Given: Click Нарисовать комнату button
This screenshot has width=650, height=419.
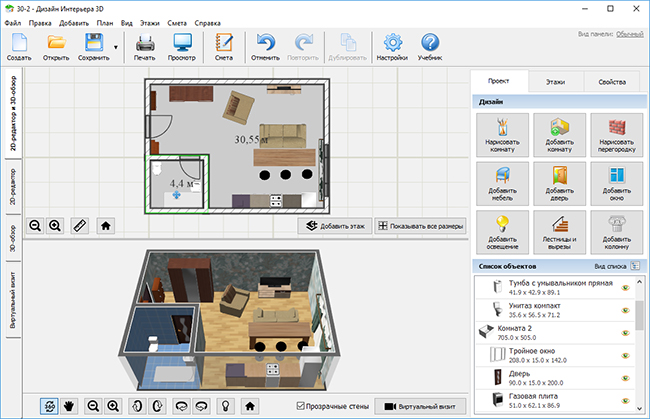Looking at the screenshot, I should [x=502, y=135].
